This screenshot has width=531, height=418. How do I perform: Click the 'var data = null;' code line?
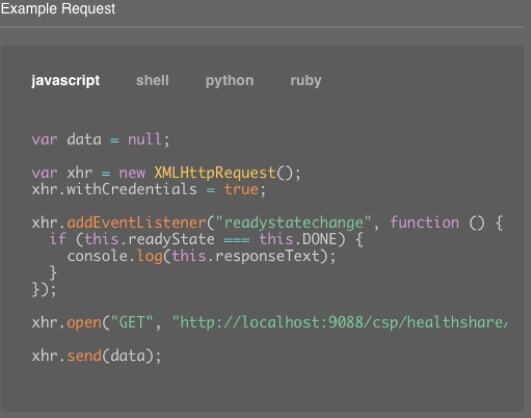coord(101,139)
